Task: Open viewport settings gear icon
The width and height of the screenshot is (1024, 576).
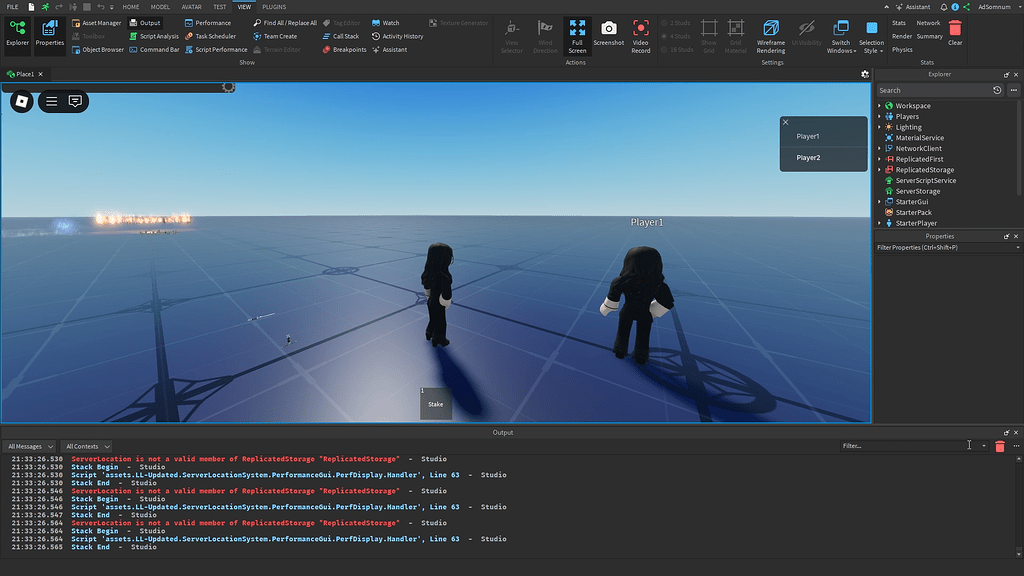Action: (x=865, y=74)
